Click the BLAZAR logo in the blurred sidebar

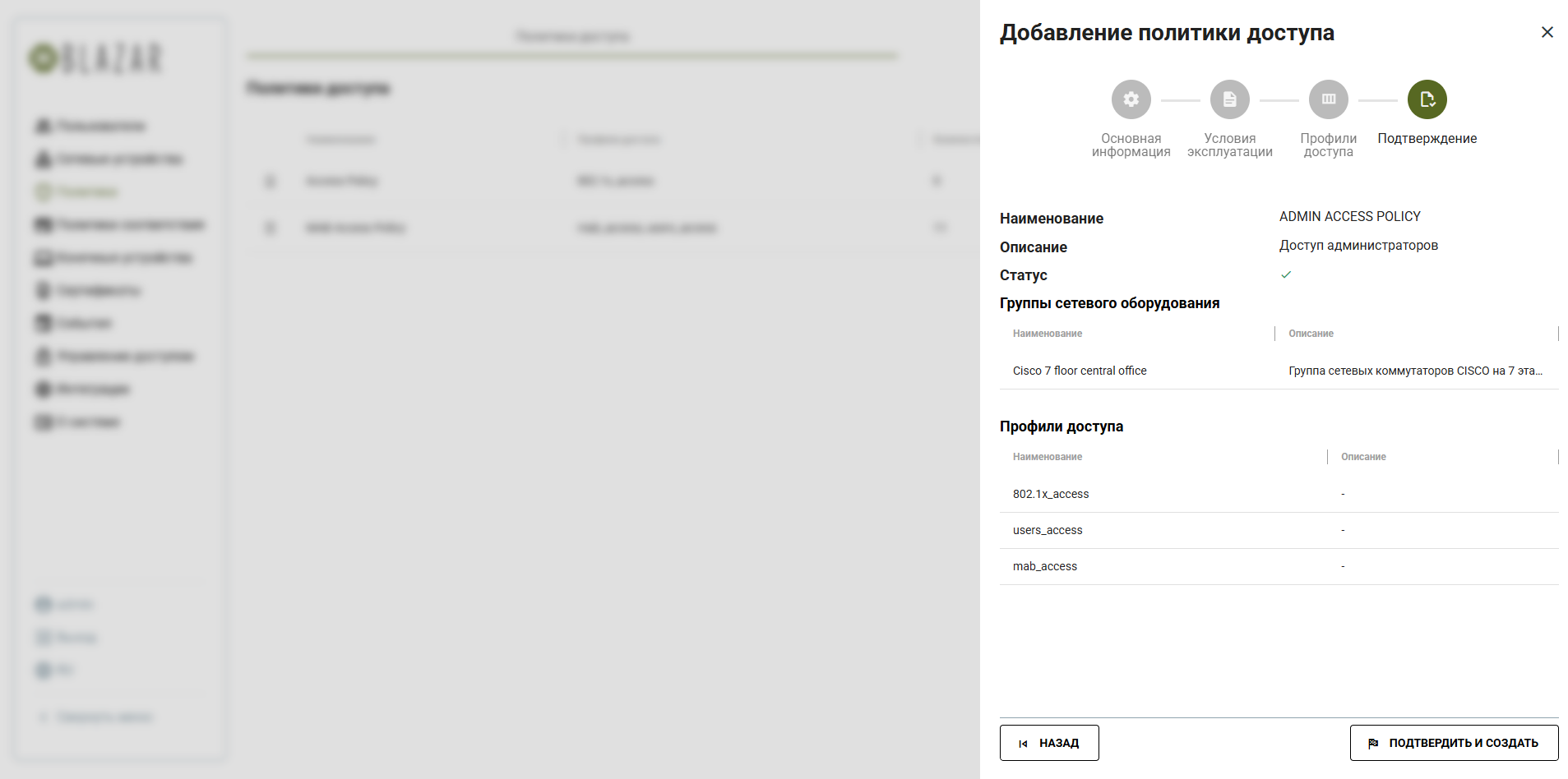tap(96, 58)
